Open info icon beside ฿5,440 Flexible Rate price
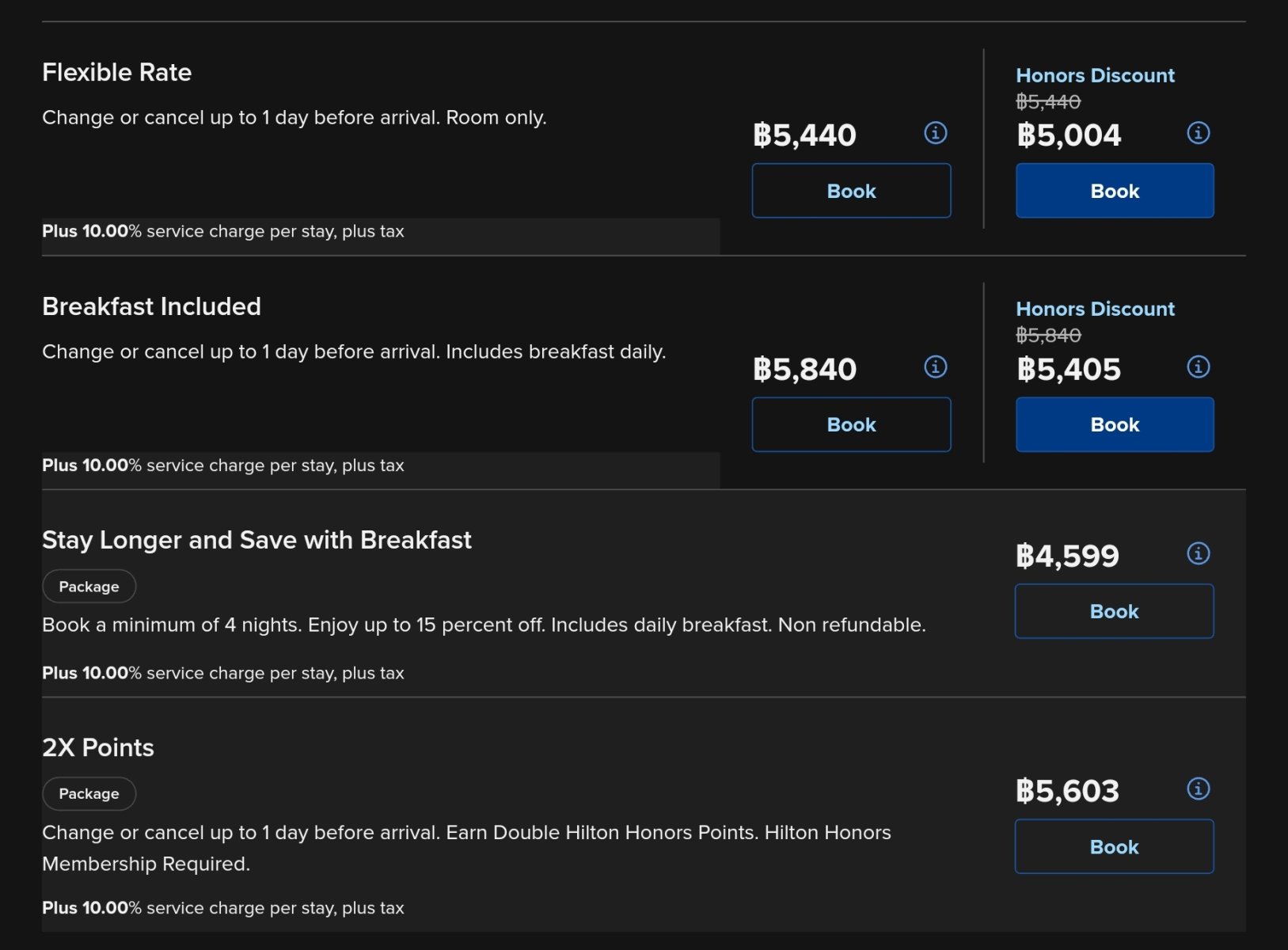Viewport: 1288px width, 950px height. coord(935,133)
